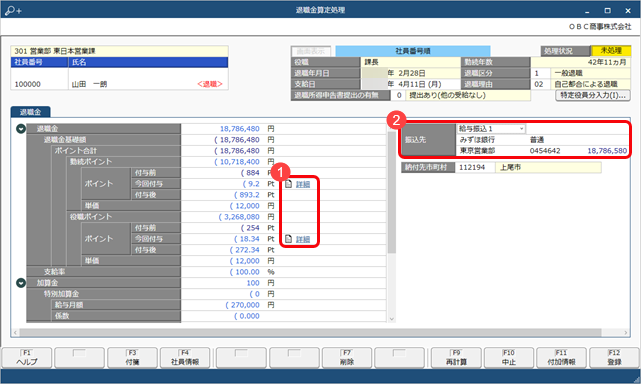
Task: Click the 加算金 amount 100
Action: click(x=253, y=283)
